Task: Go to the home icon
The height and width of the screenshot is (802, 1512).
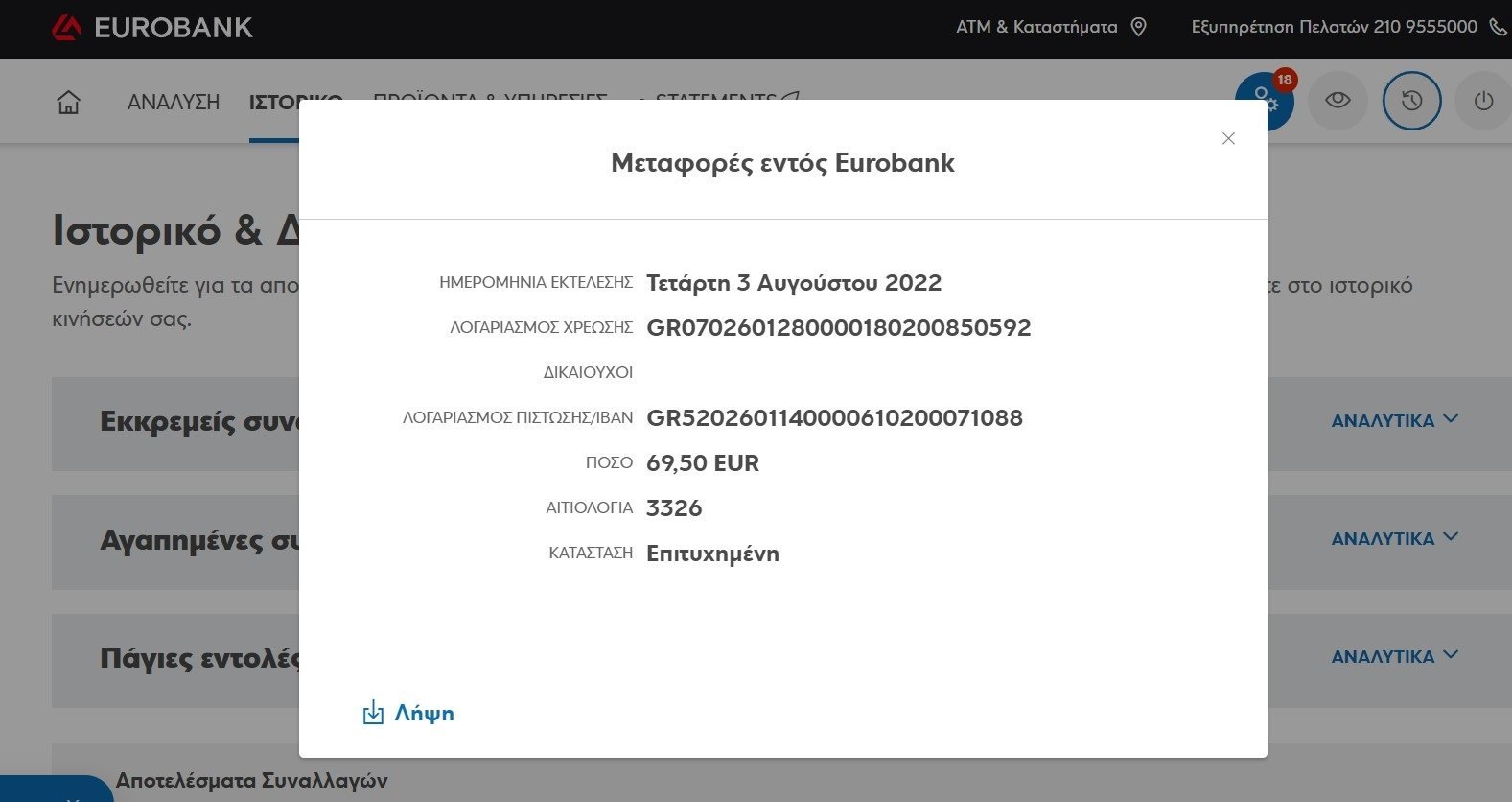Action: (x=69, y=102)
